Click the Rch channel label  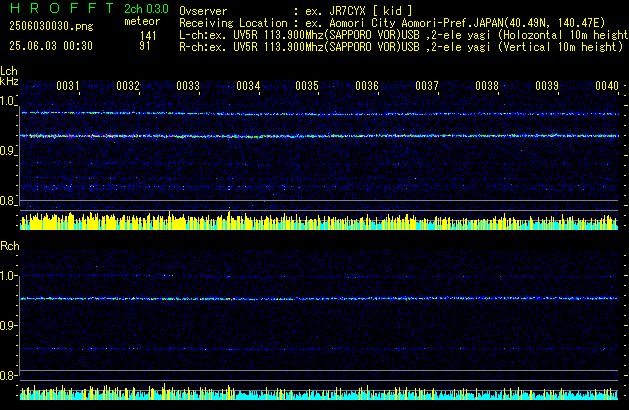click(x=10, y=246)
